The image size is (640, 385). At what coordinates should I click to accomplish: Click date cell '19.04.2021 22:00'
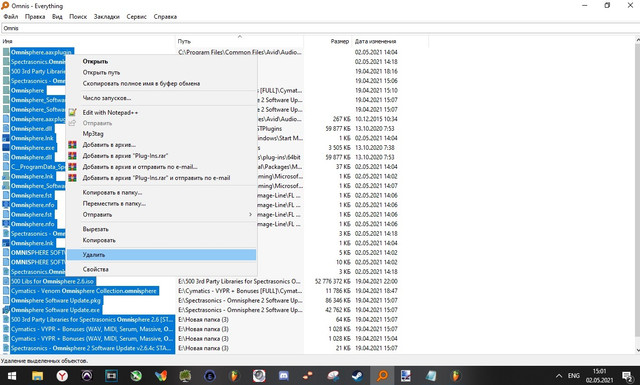pos(376,281)
